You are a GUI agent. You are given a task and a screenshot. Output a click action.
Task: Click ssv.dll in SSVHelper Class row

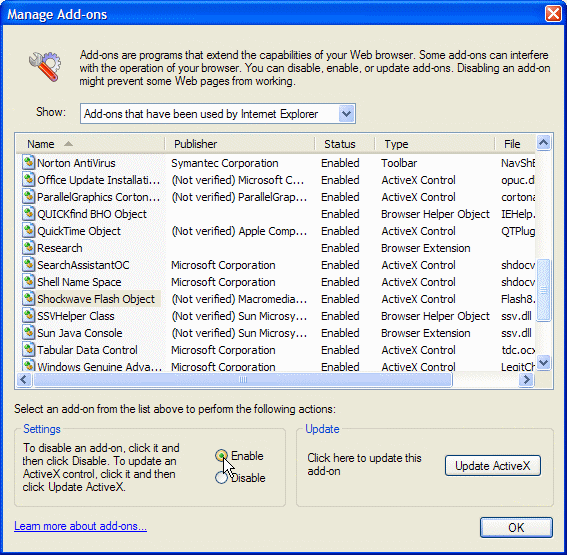click(x=516, y=316)
